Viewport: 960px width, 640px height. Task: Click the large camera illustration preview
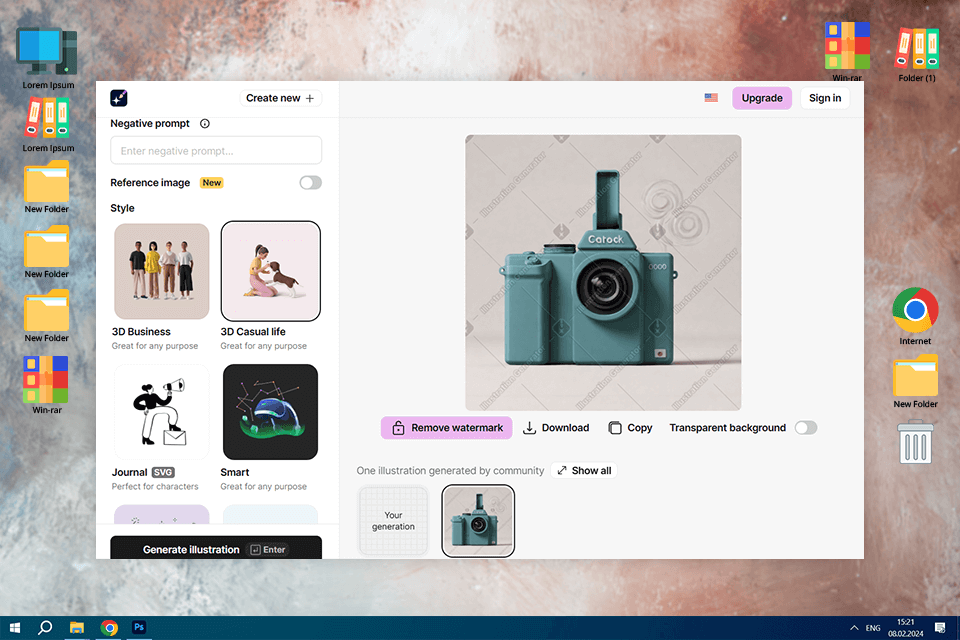[x=603, y=273]
